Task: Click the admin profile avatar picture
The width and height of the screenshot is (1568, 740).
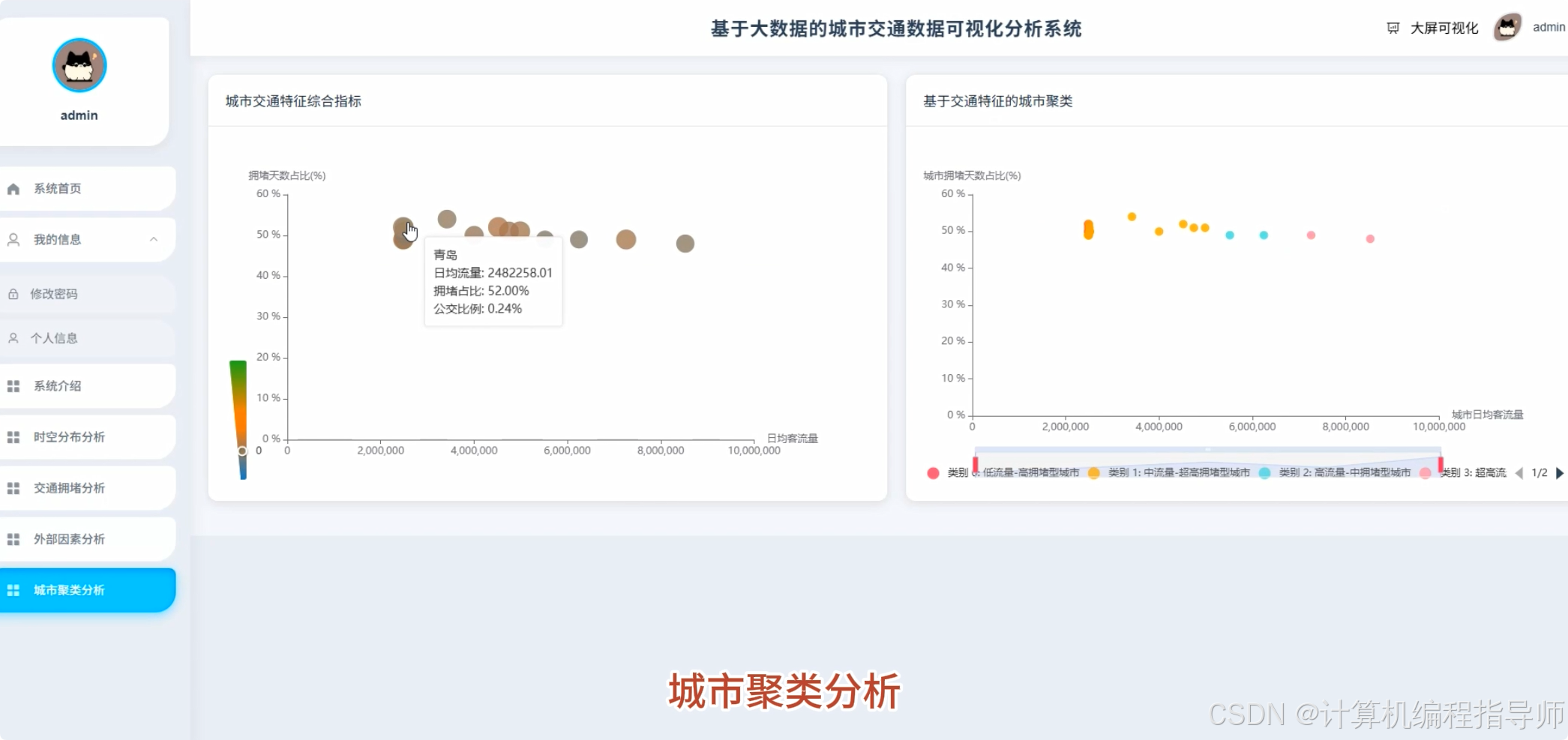Action: (1507, 27)
